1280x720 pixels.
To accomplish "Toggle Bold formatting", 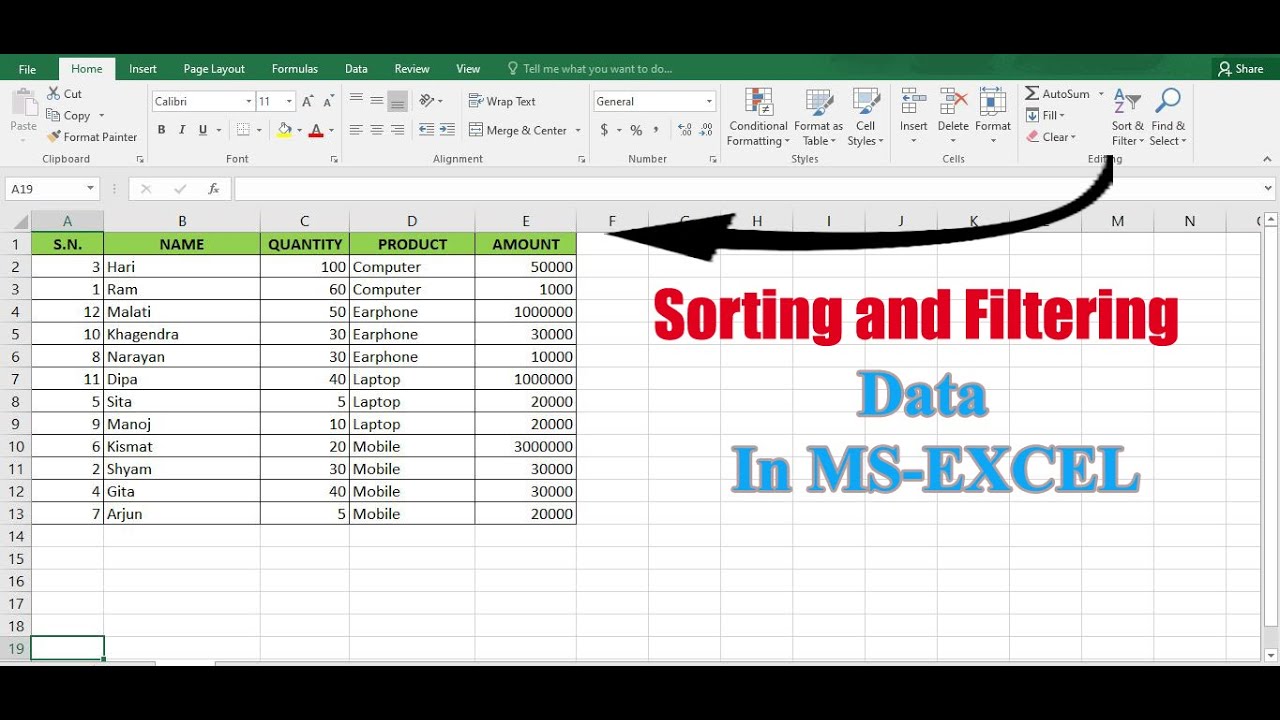I will pyautogui.click(x=161, y=130).
